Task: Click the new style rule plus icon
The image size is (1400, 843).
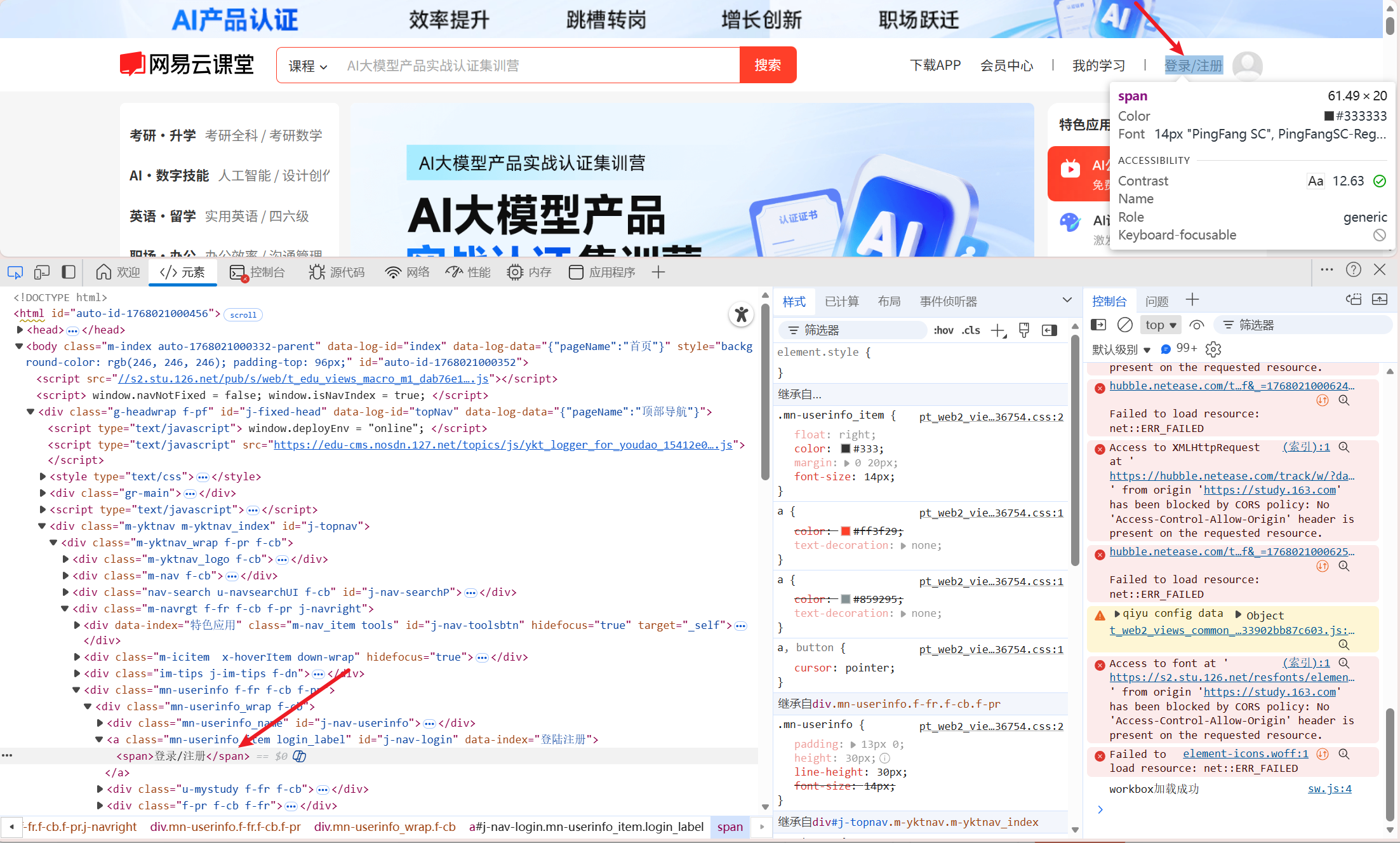Action: tap(998, 330)
